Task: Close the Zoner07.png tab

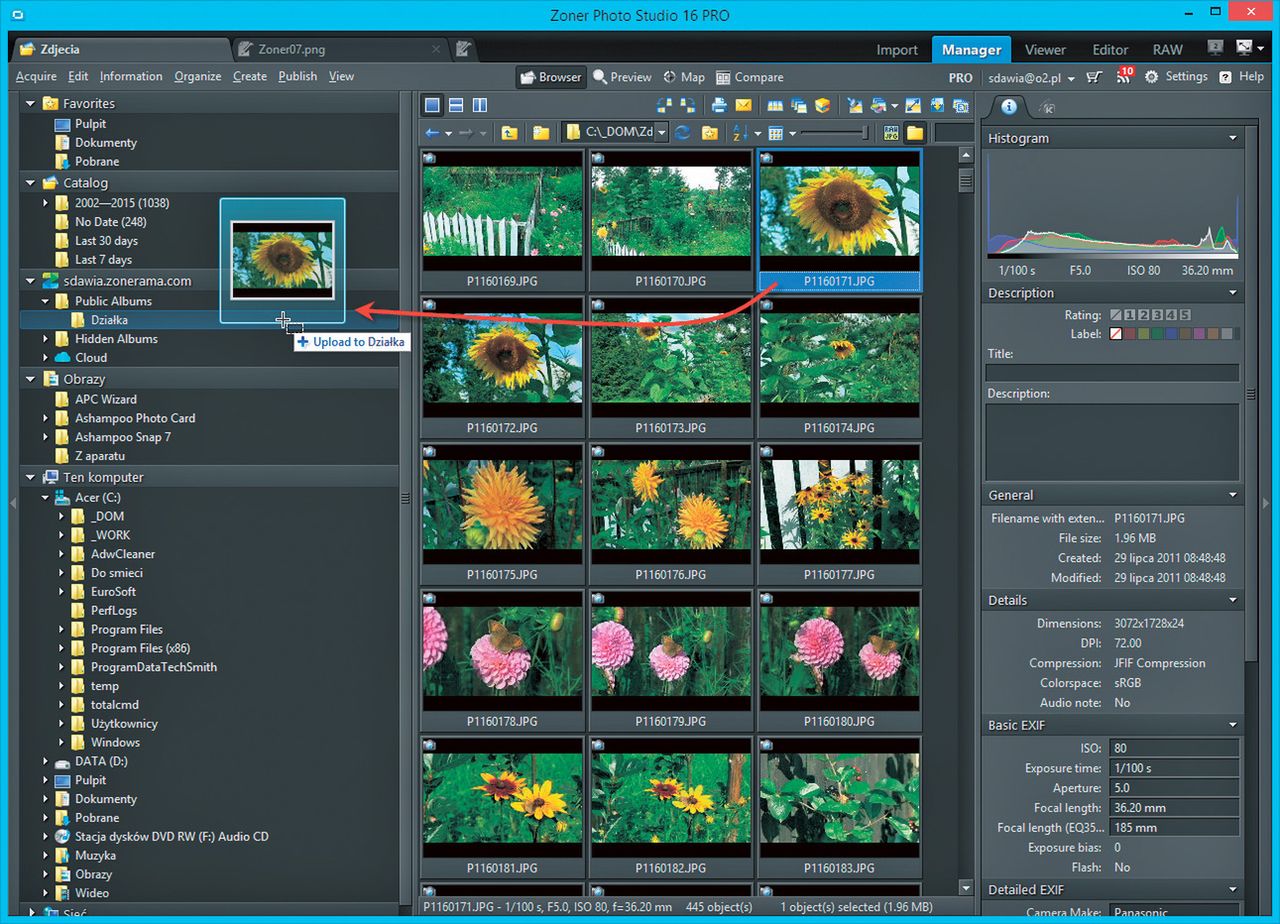Action: (x=436, y=49)
